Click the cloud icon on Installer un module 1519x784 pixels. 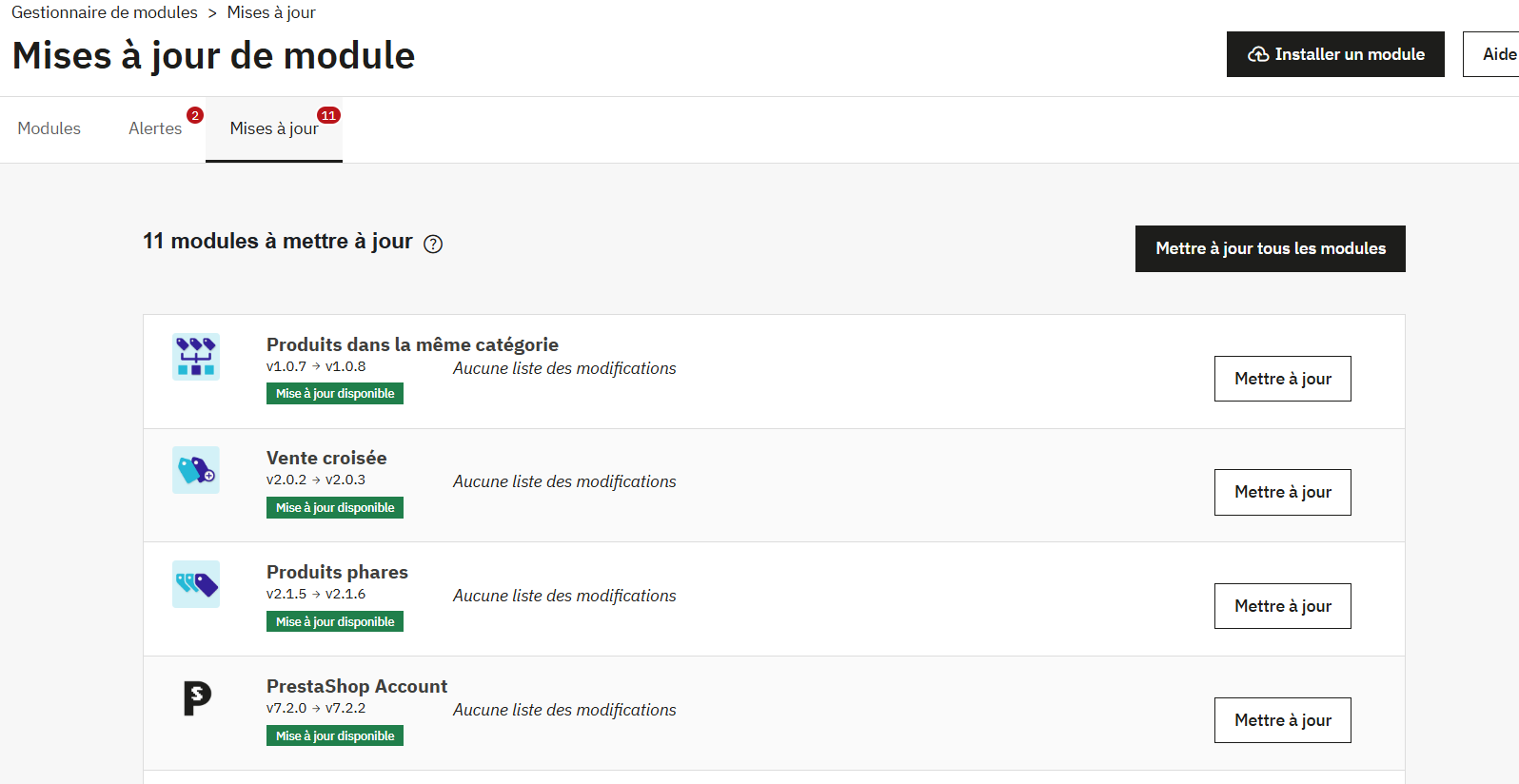(1258, 54)
